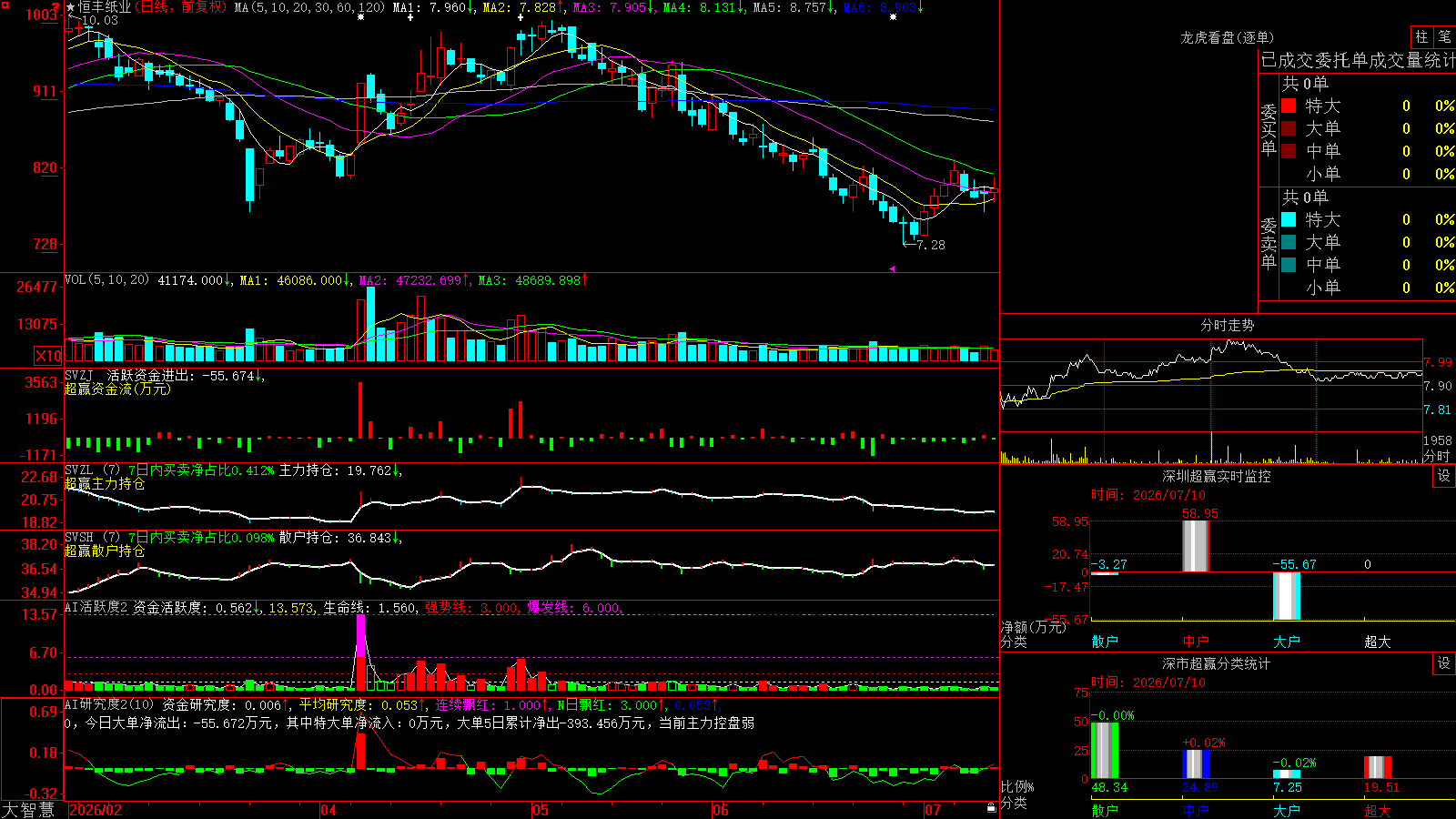
Task: Click the VOL(5,10,20) indicator label
Action: click(107, 280)
